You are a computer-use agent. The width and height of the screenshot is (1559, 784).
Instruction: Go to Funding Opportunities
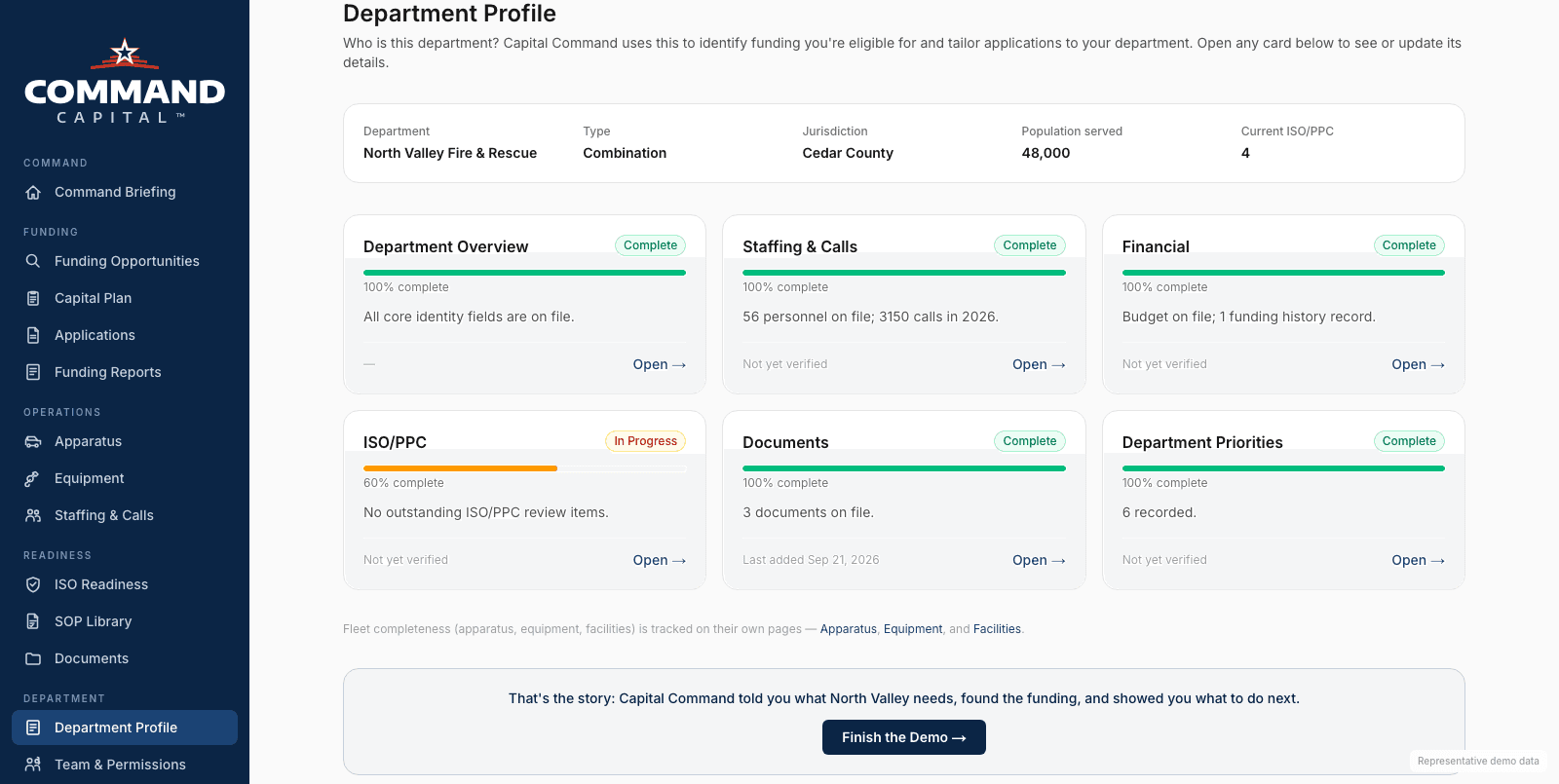coord(125,261)
